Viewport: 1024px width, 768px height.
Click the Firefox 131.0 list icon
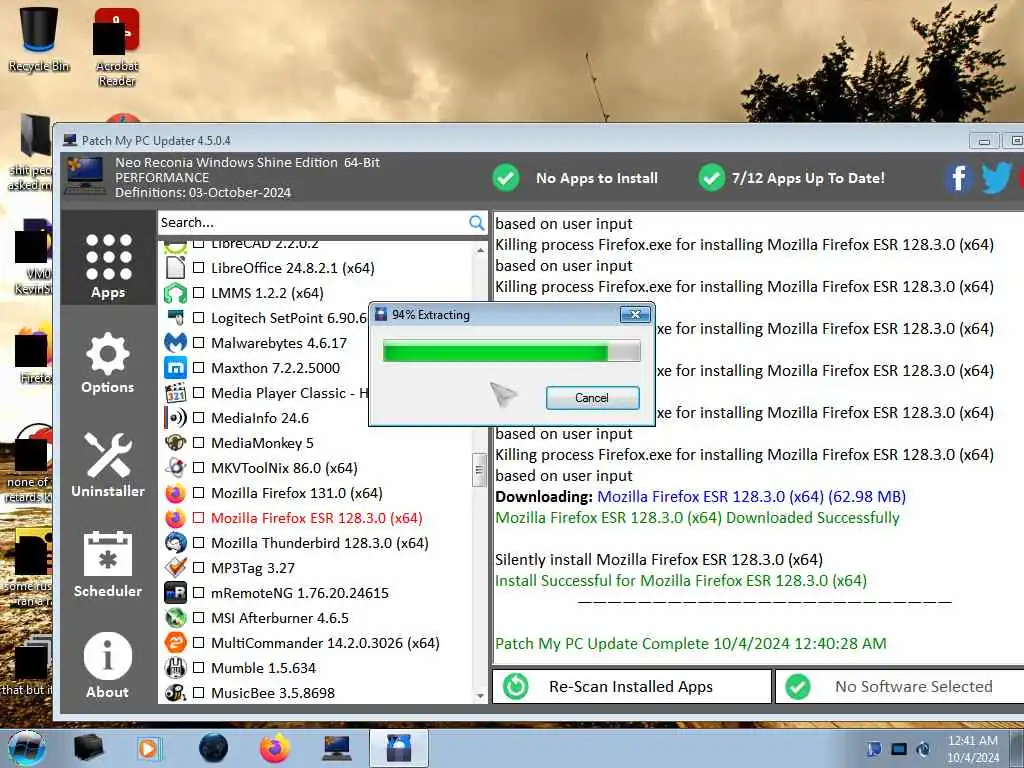[175, 492]
